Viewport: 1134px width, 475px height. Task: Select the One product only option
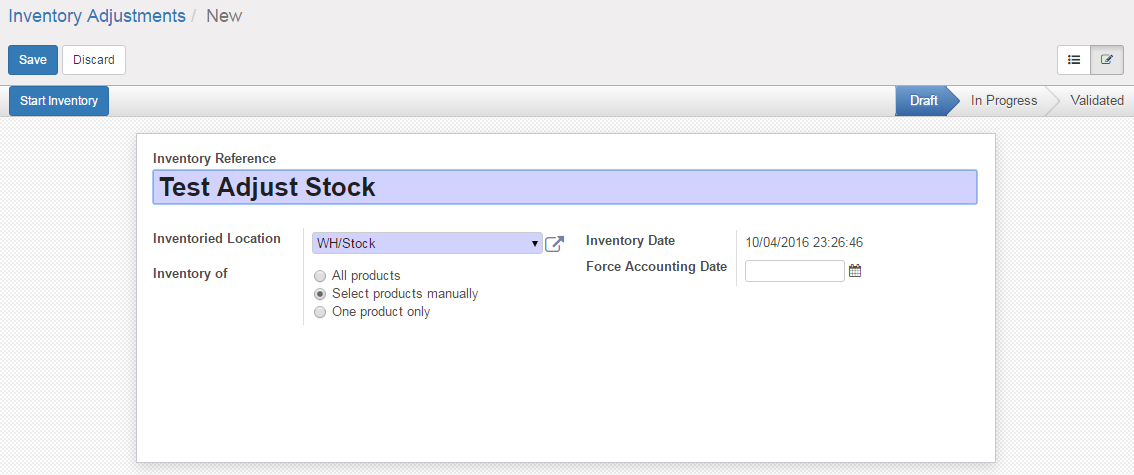(x=320, y=312)
